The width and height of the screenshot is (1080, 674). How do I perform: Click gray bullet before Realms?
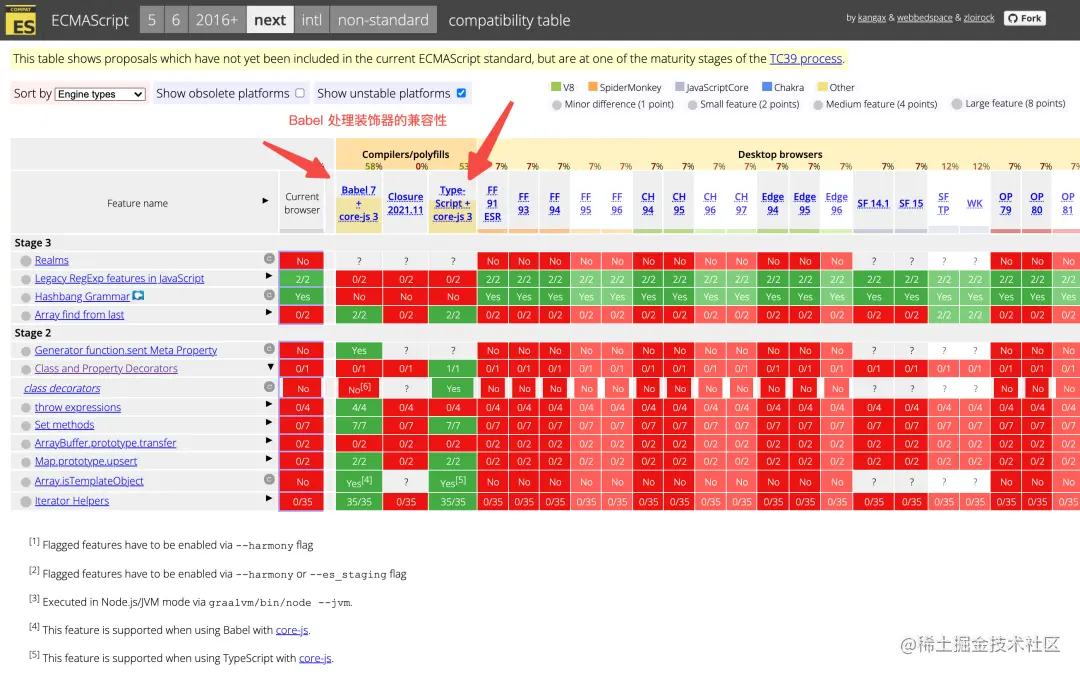[x=25, y=261]
